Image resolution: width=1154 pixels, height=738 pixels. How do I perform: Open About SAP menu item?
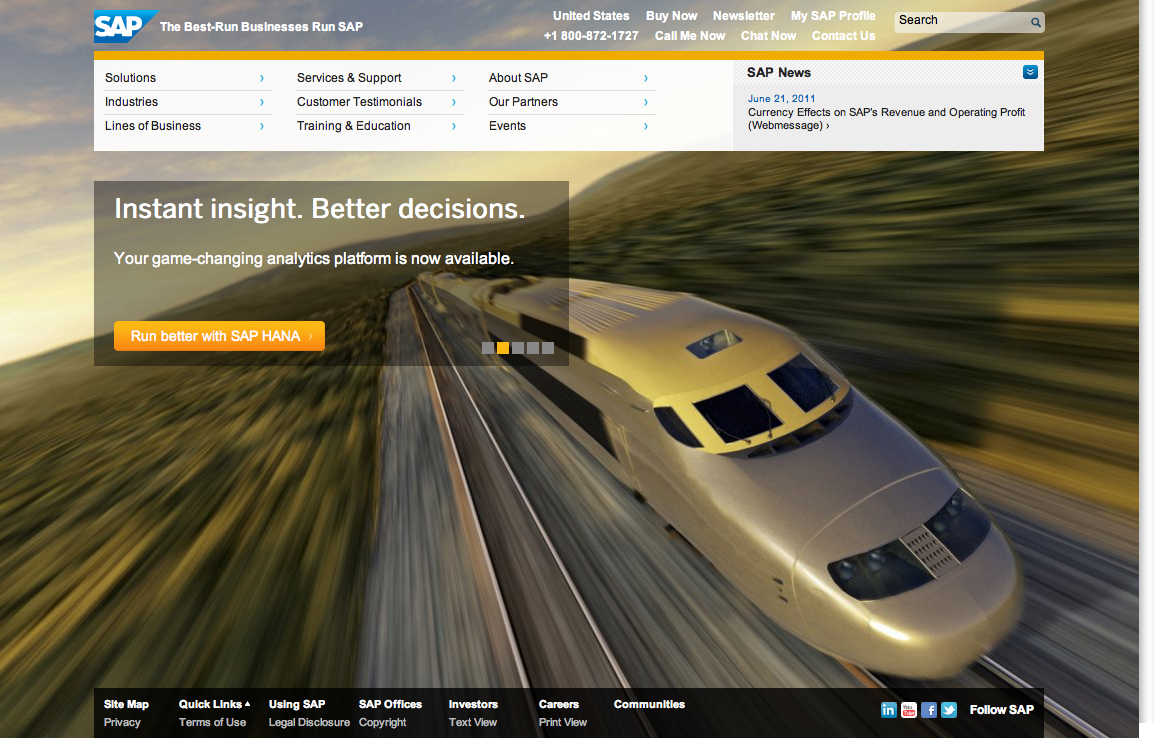point(518,78)
